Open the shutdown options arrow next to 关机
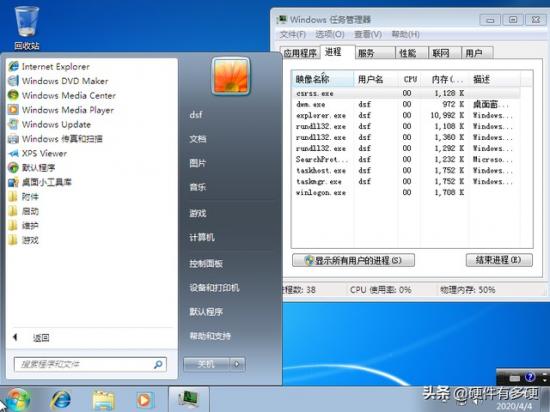550x412 pixels. (x=237, y=364)
